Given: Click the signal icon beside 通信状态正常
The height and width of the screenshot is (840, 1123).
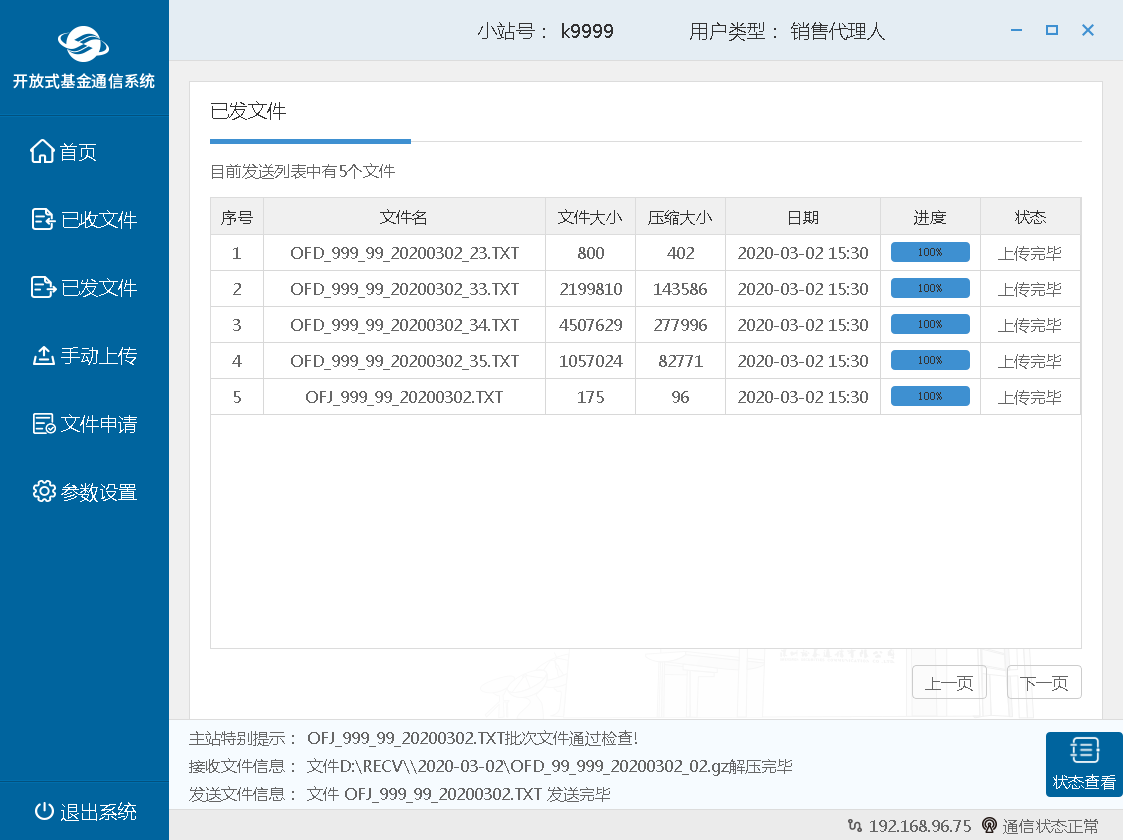Looking at the screenshot, I should point(989,826).
